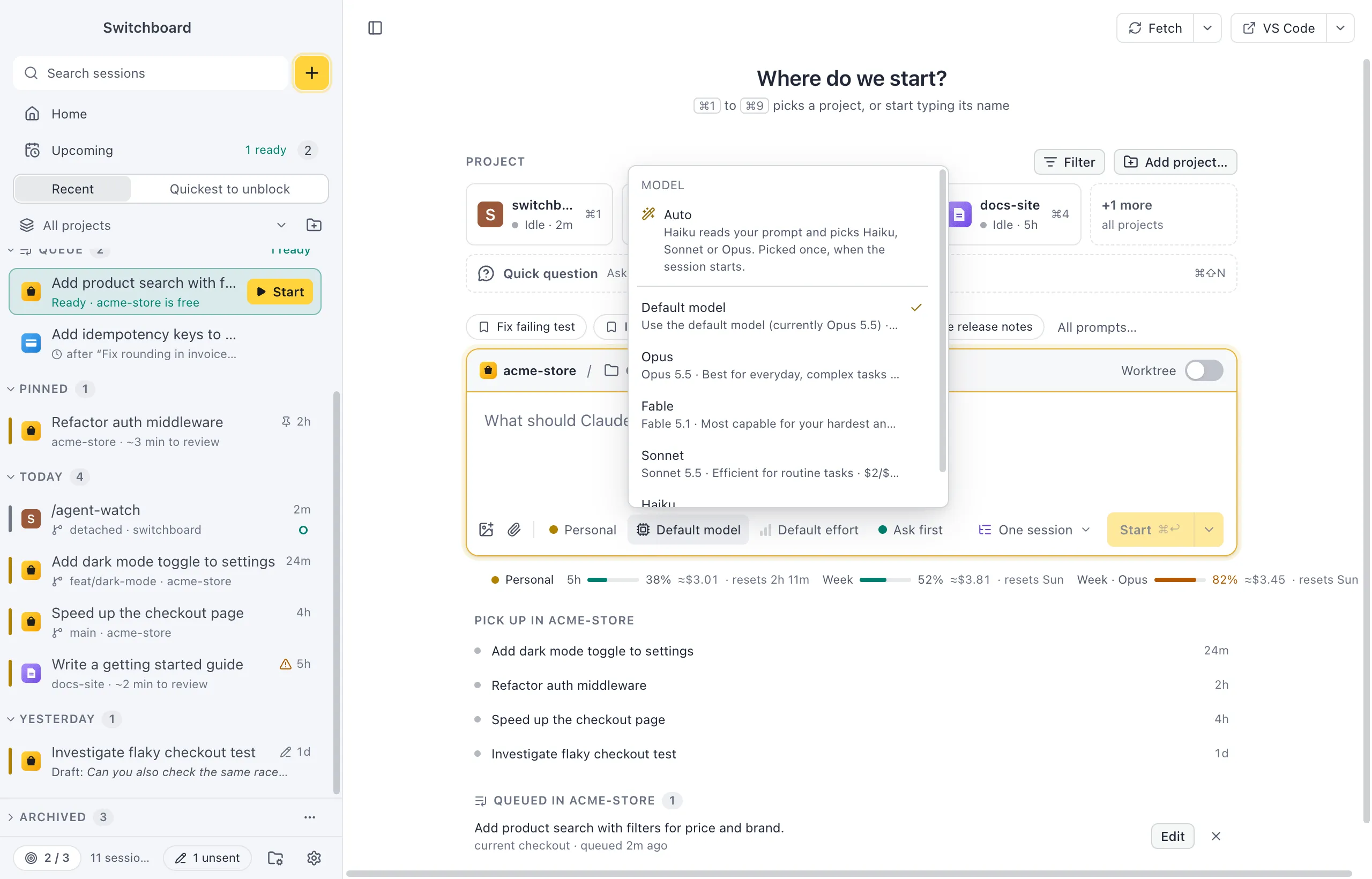Viewport: 1372px width, 879px height.
Task: Click the open-folder icon in sidebar footer
Action: point(275,858)
